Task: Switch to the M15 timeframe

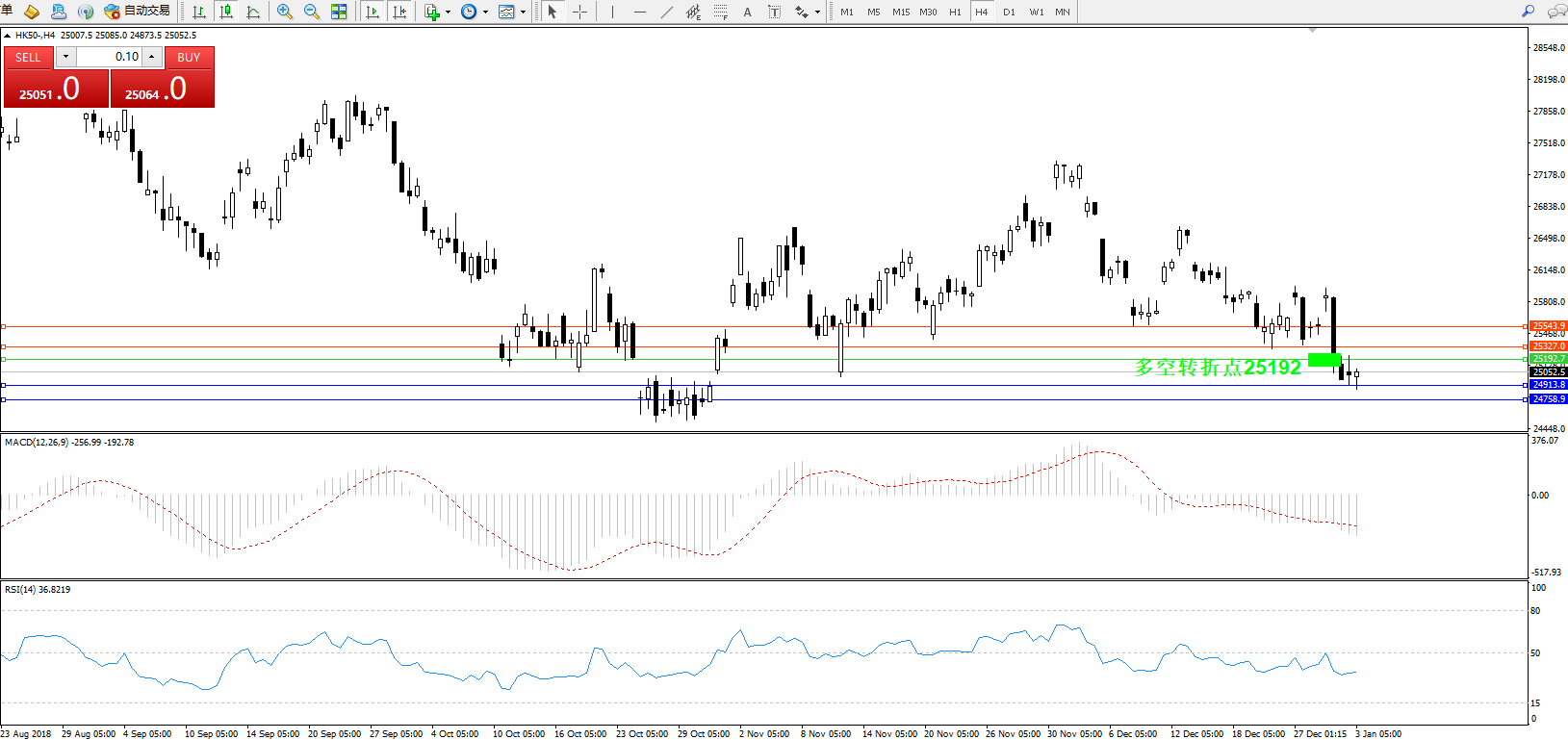Action: click(x=900, y=12)
